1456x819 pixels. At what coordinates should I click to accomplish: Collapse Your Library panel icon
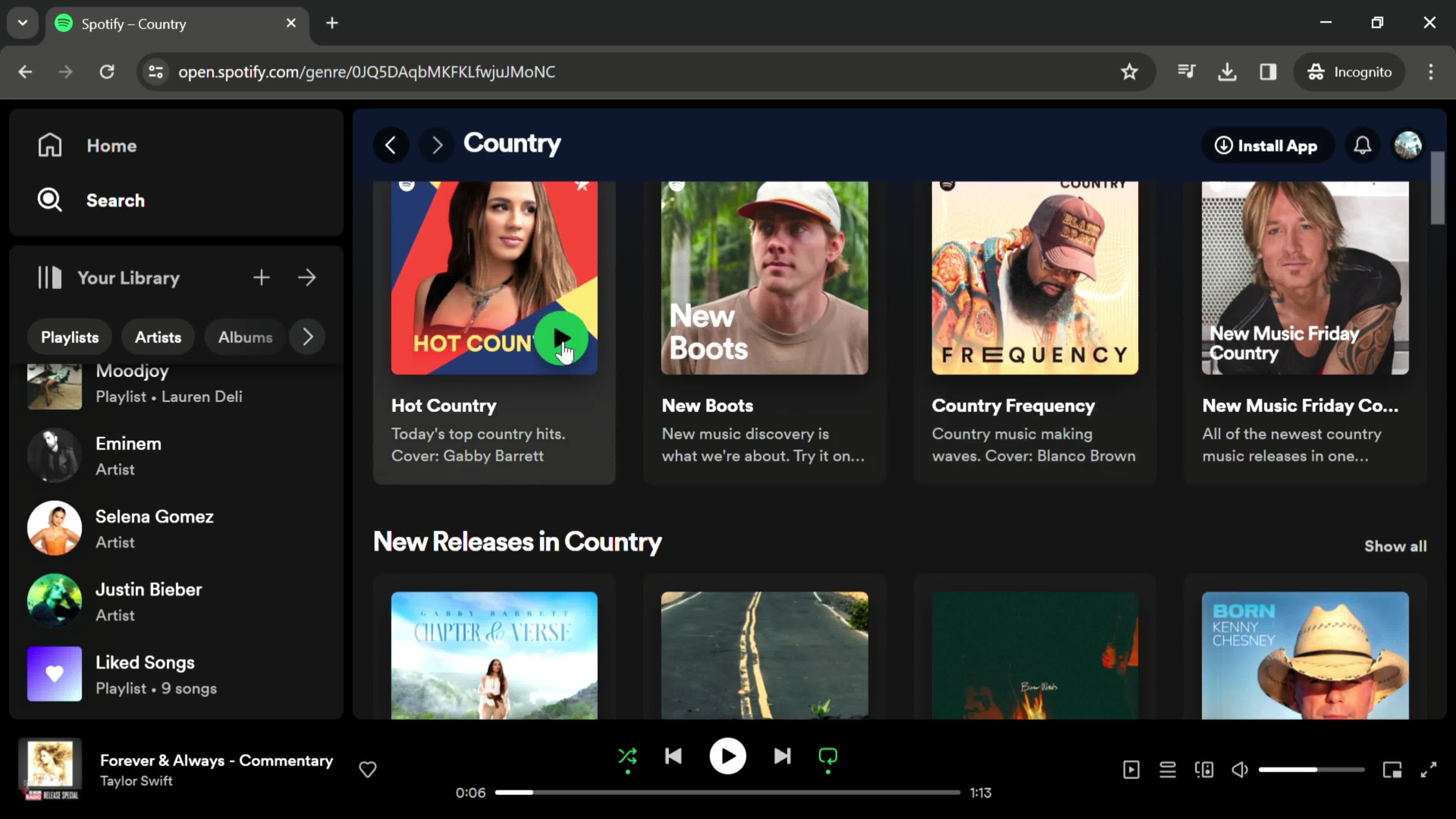tap(50, 278)
